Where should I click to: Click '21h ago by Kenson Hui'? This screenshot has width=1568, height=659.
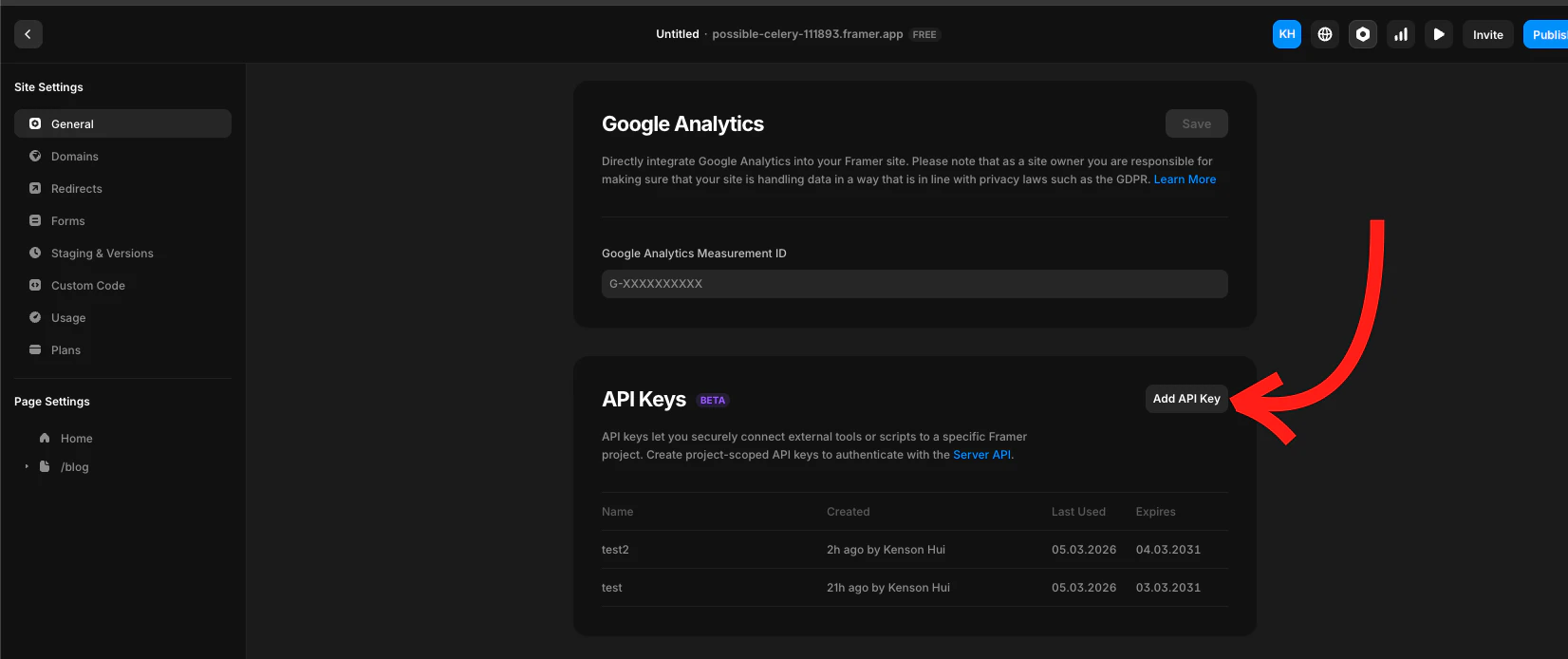coord(888,588)
